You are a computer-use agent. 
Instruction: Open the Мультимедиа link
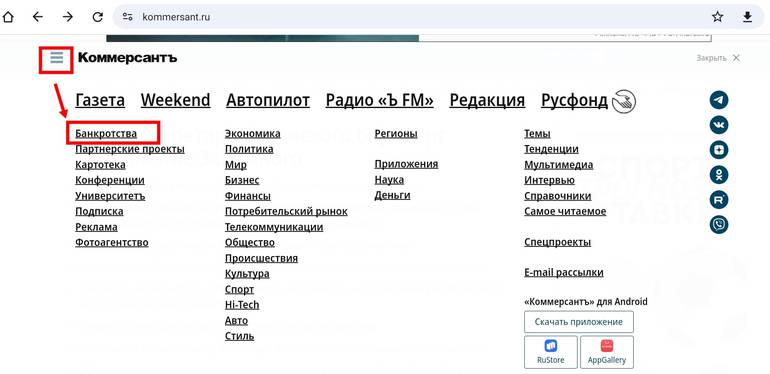tap(558, 165)
